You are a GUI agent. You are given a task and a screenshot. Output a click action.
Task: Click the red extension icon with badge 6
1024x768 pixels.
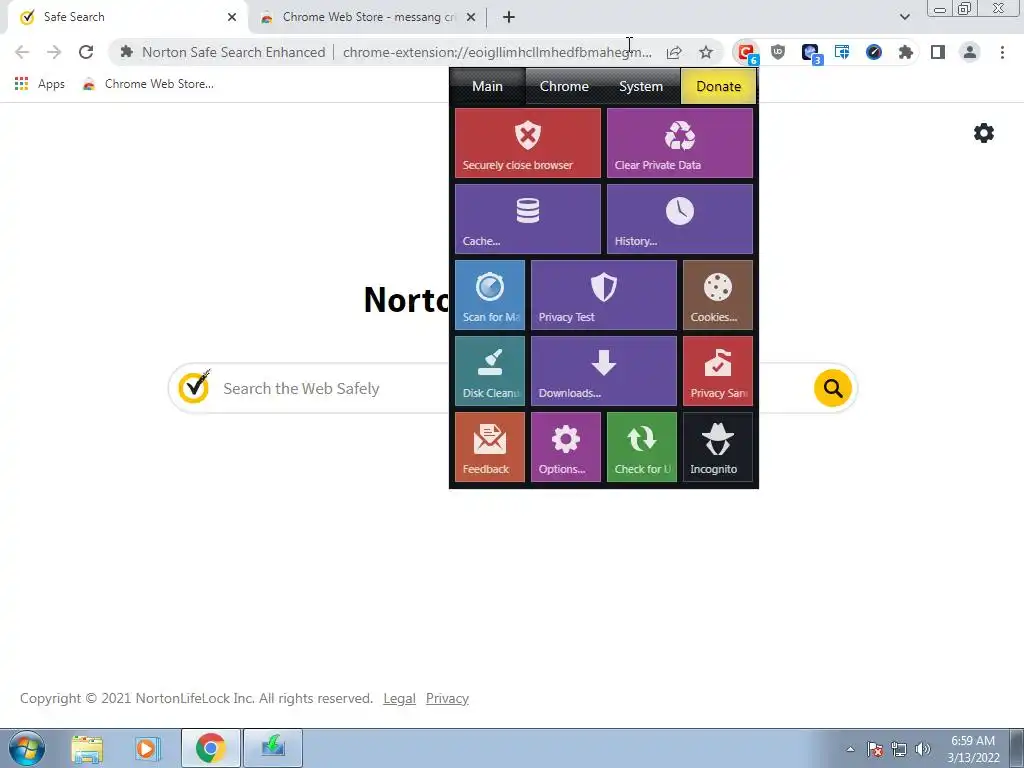pyautogui.click(x=746, y=52)
